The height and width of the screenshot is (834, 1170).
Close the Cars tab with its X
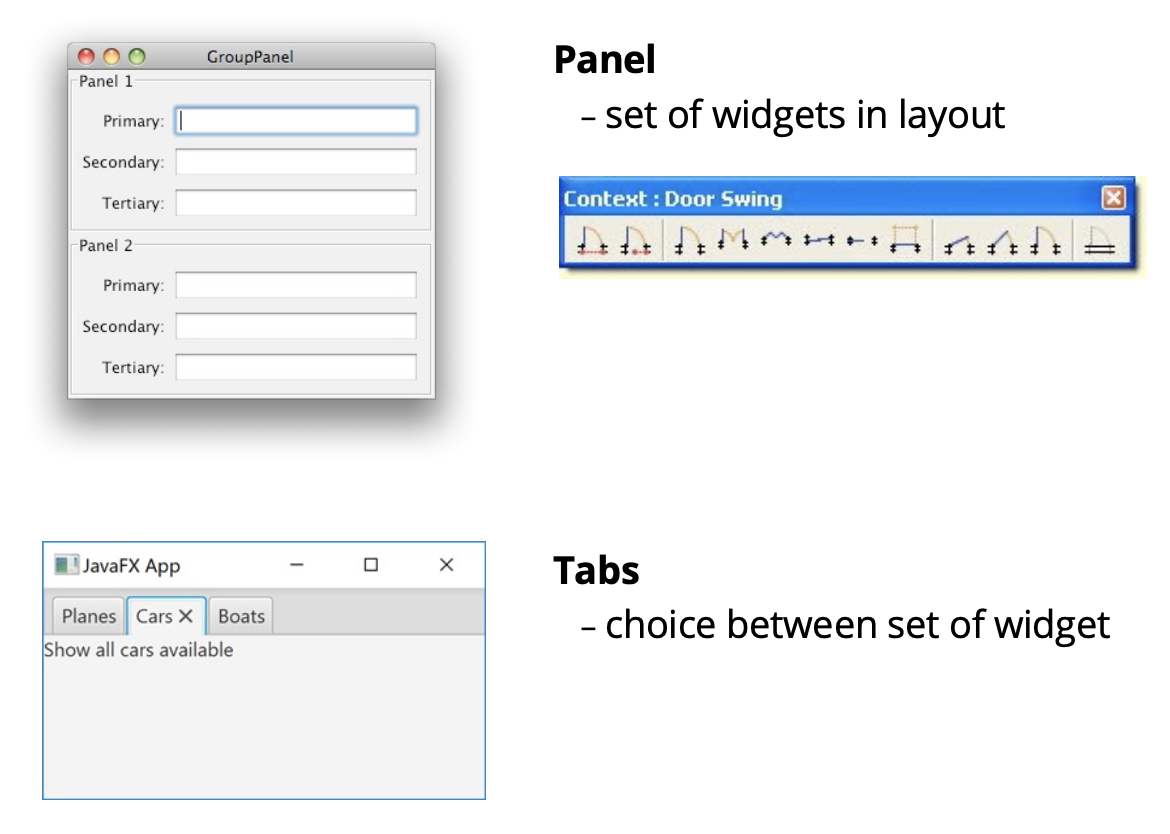tap(186, 616)
